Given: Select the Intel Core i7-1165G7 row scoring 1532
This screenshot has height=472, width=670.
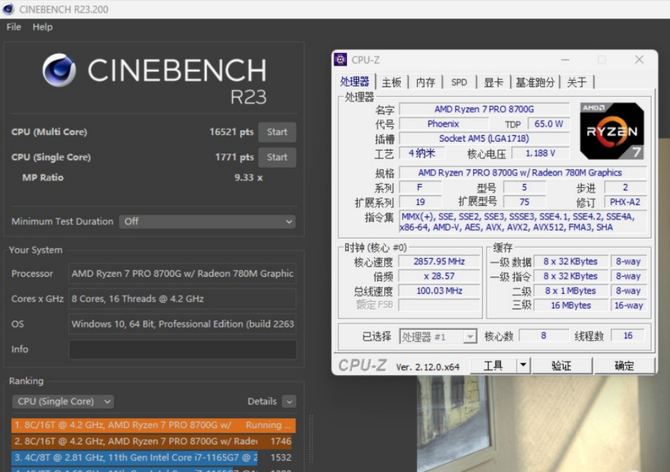Looking at the screenshot, I should [153, 457].
